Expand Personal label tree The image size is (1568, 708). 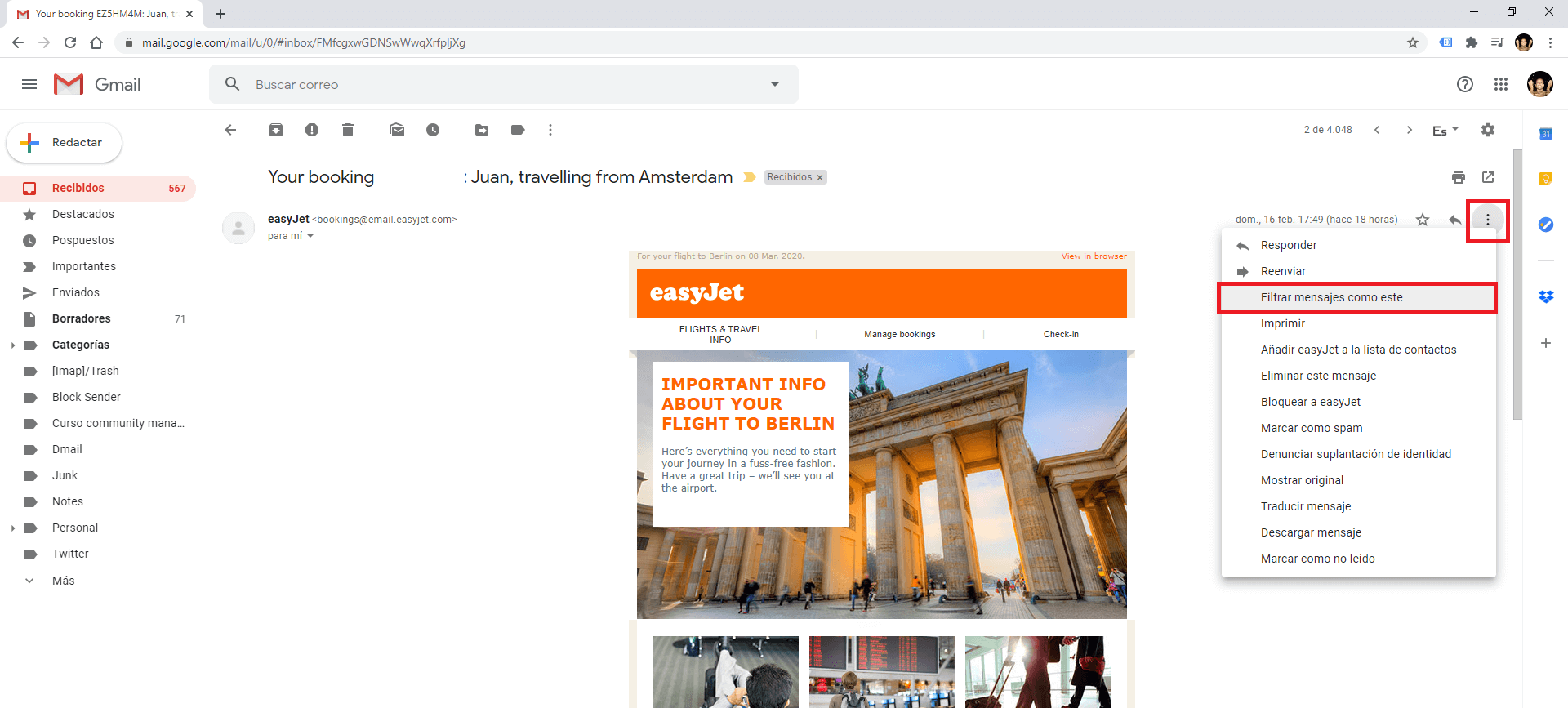click(13, 528)
